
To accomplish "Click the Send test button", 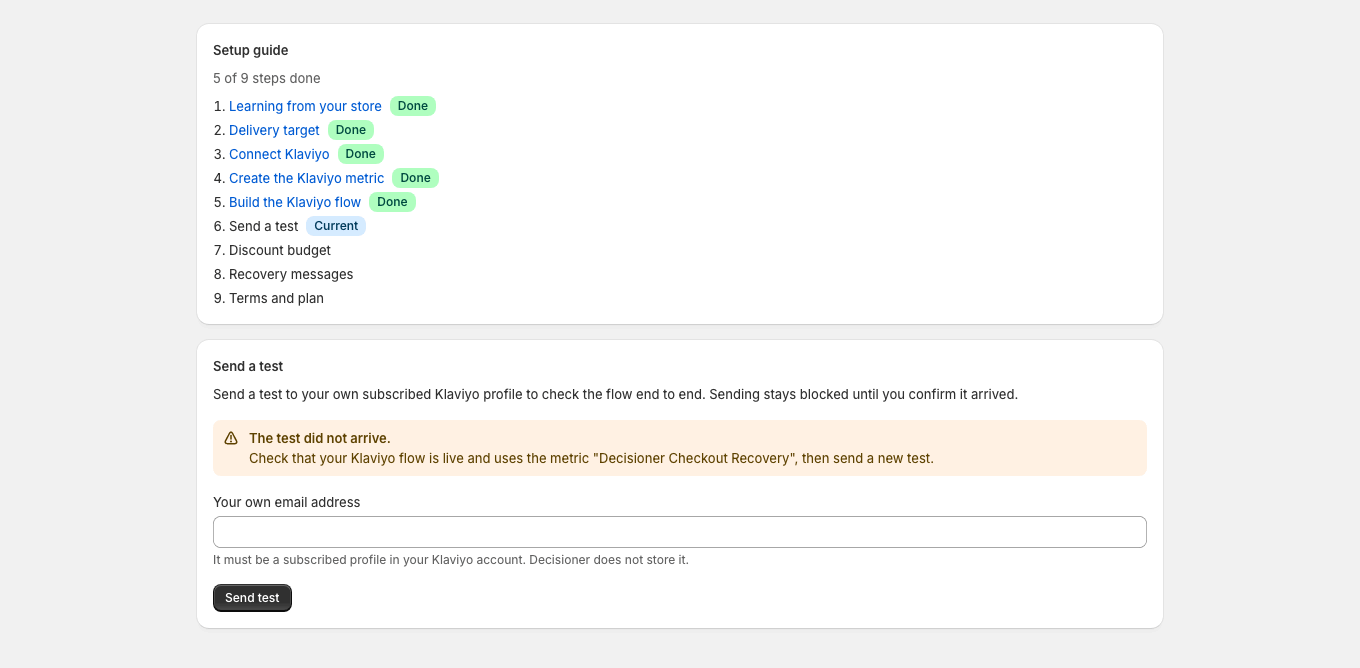I will point(252,598).
